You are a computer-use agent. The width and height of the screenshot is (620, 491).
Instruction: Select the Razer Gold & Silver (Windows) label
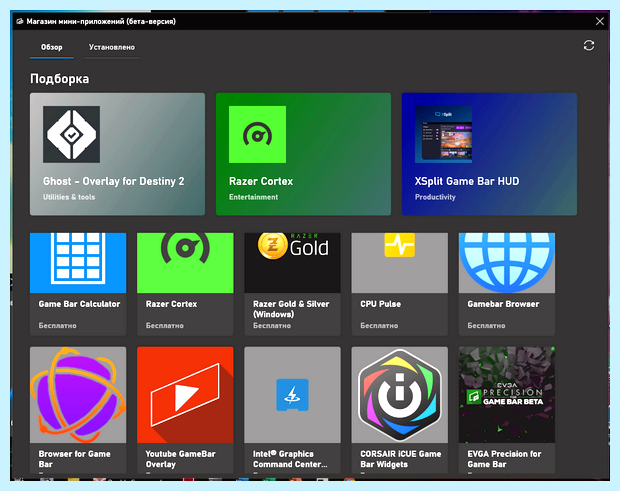[291, 309]
